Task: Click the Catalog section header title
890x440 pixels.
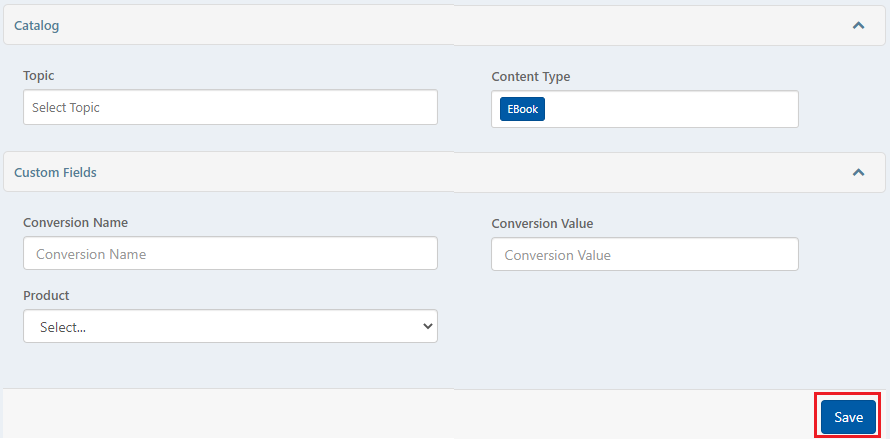Action: (x=36, y=26)
